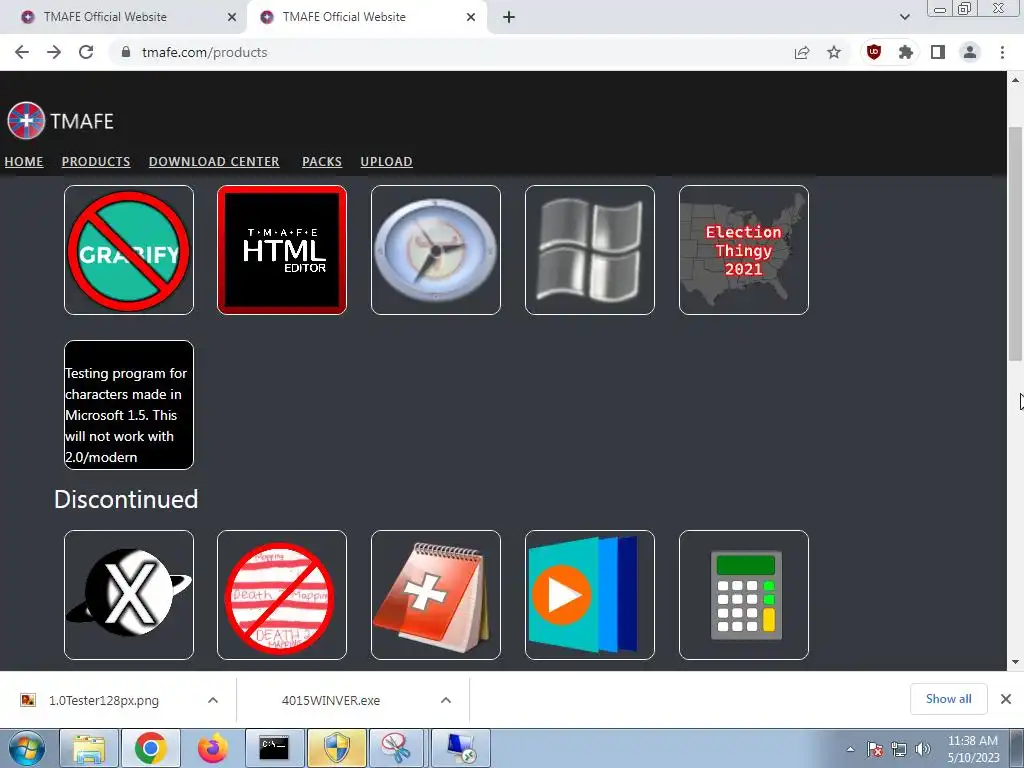Toggle the browser side panel

[938, 52]
